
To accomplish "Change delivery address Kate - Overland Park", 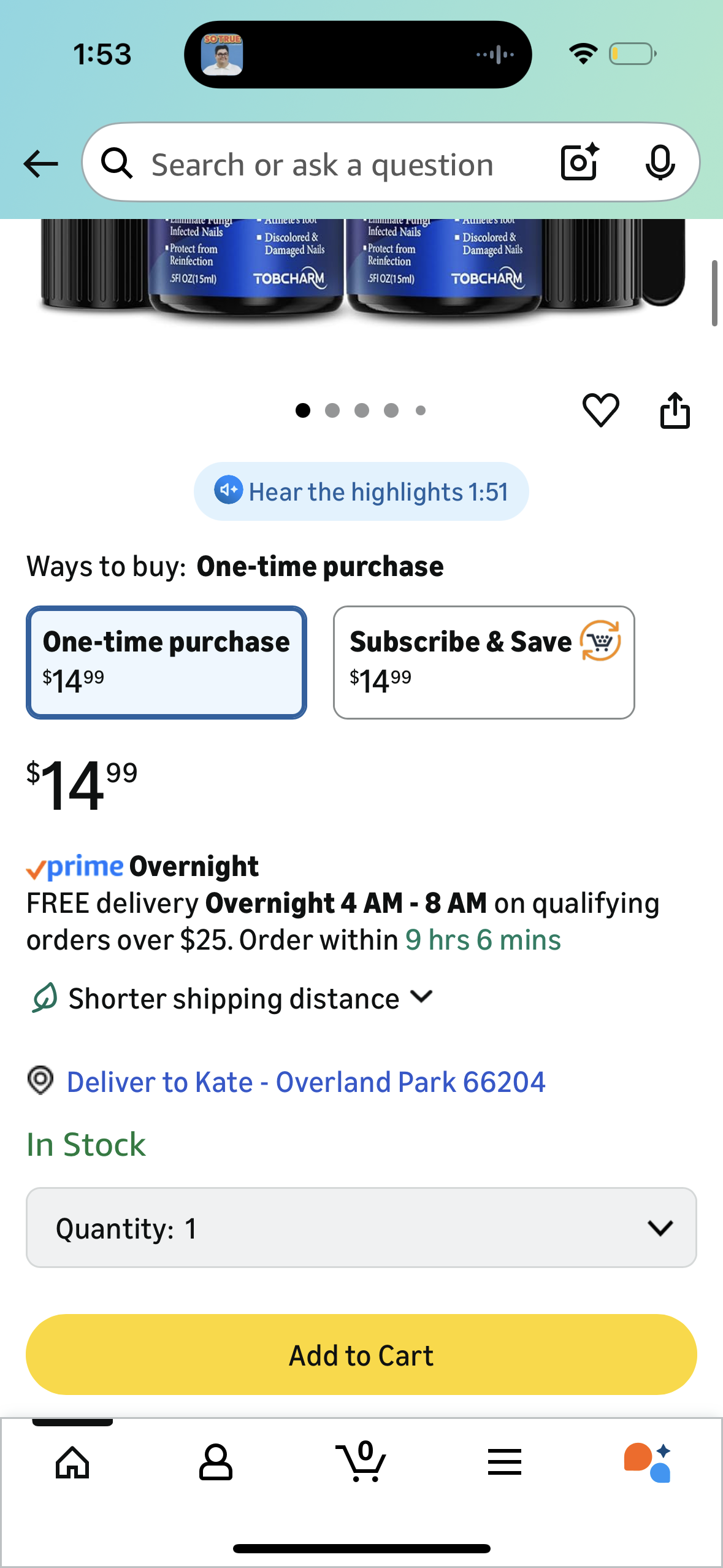I will point(305,1082).
